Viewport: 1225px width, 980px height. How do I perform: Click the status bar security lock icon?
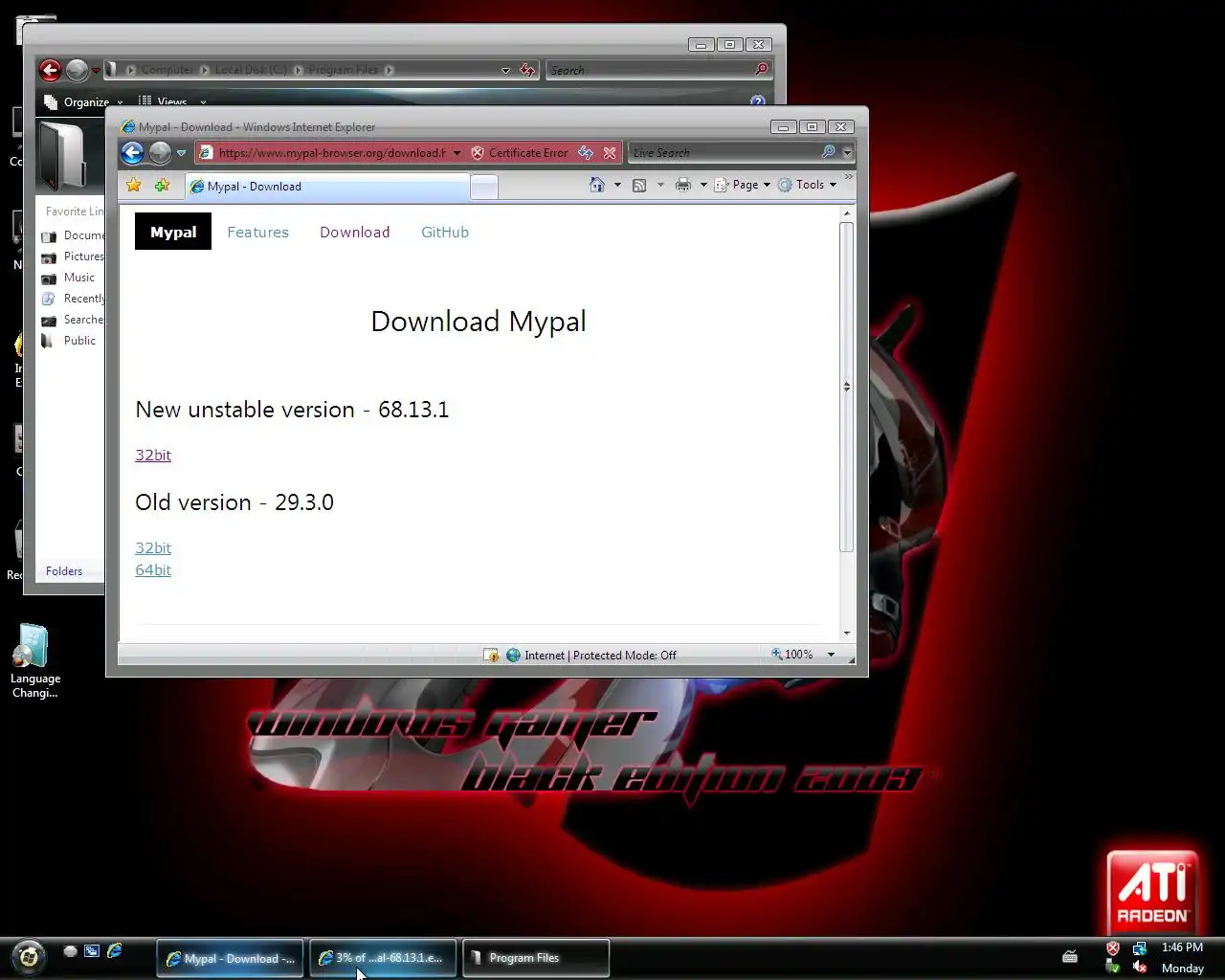(491, 656)
